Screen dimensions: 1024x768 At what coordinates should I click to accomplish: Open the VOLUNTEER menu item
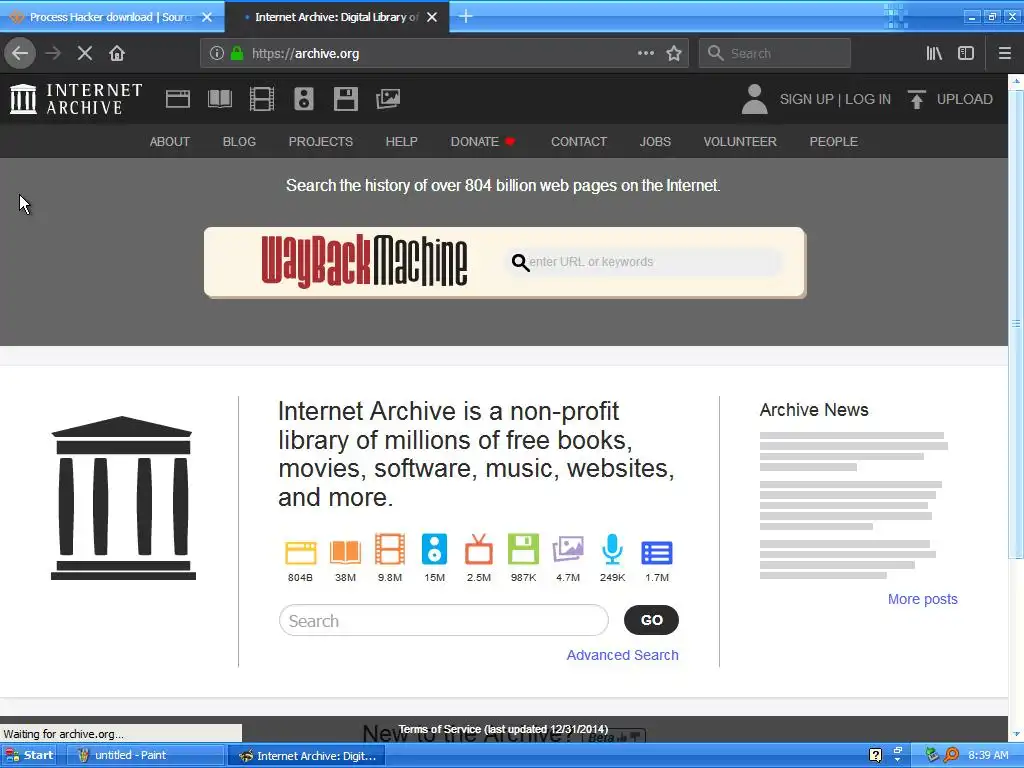[740, 141]
